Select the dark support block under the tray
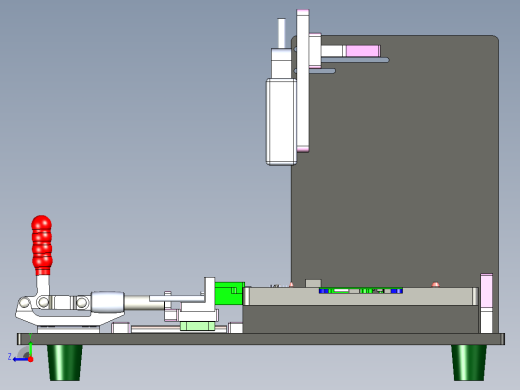The width and height of the screenshot is (520, 390). tap(361, 319)
